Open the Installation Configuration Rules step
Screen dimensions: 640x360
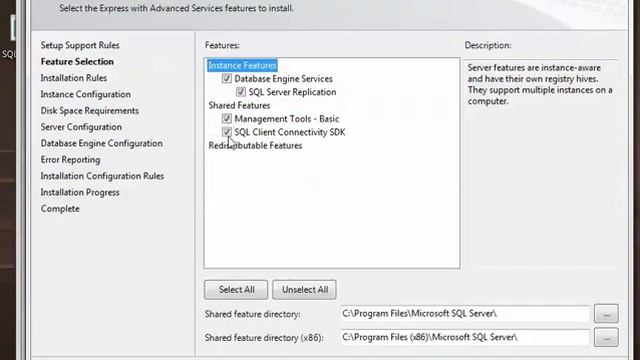click(x=102, y=176)
